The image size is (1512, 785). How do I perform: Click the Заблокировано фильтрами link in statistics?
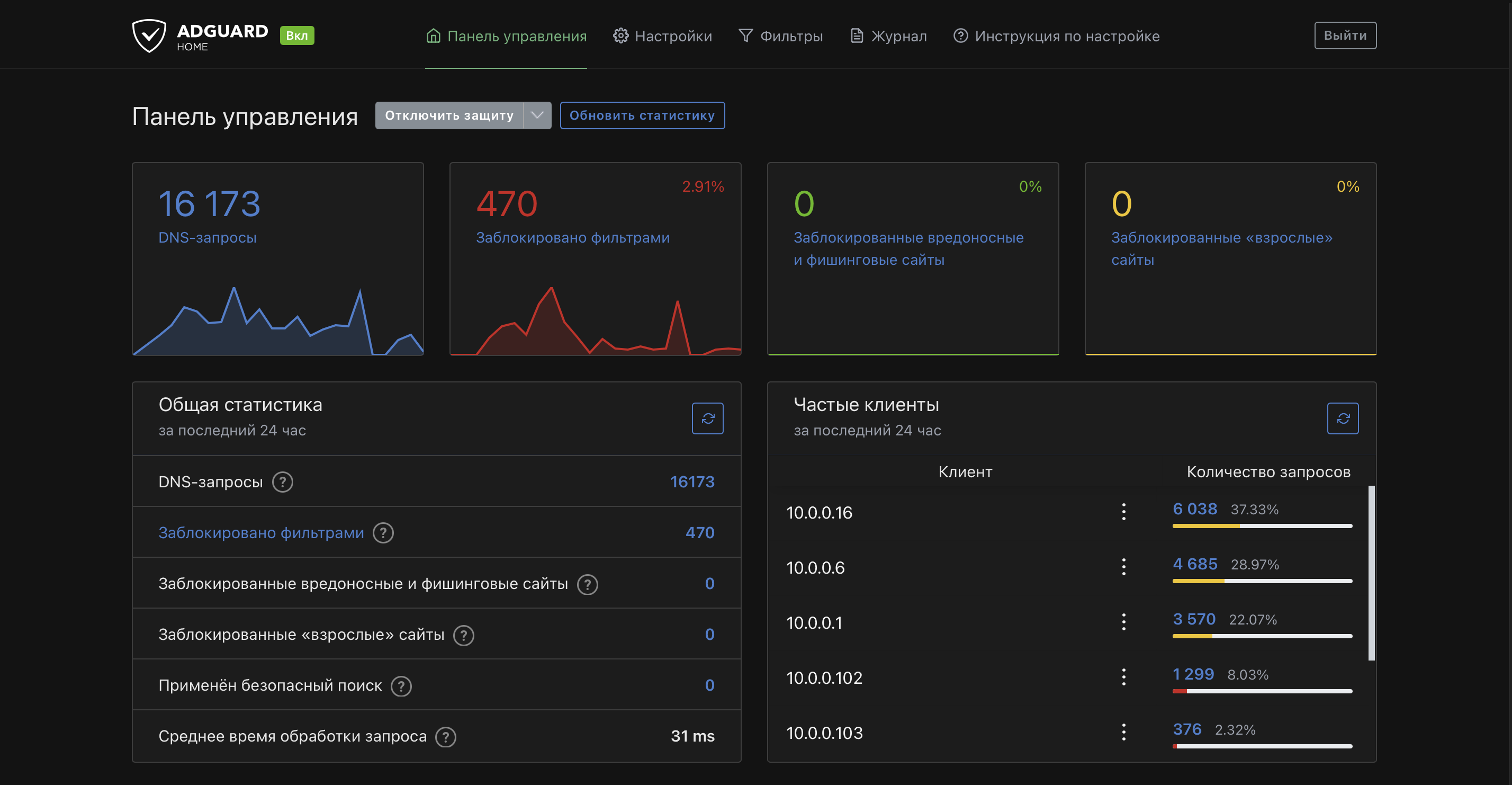click(261, 533)
